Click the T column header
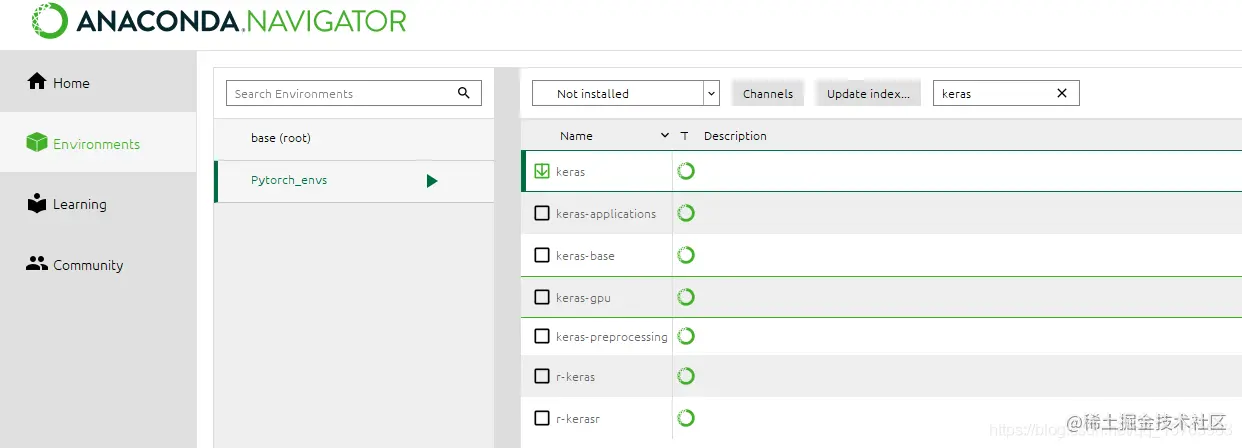 pos(684,135)
